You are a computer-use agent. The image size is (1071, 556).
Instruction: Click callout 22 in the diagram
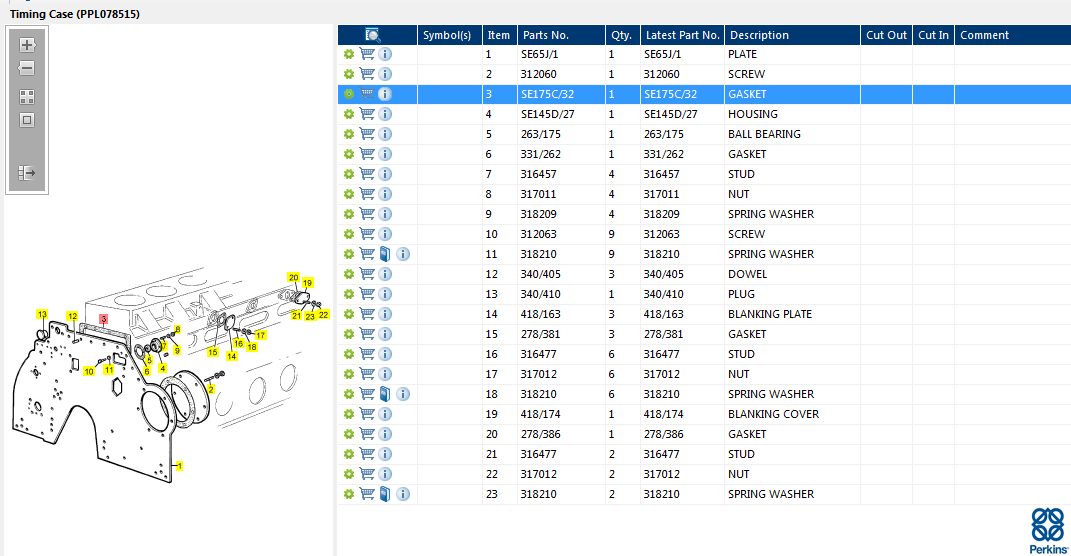pos(324,315)
